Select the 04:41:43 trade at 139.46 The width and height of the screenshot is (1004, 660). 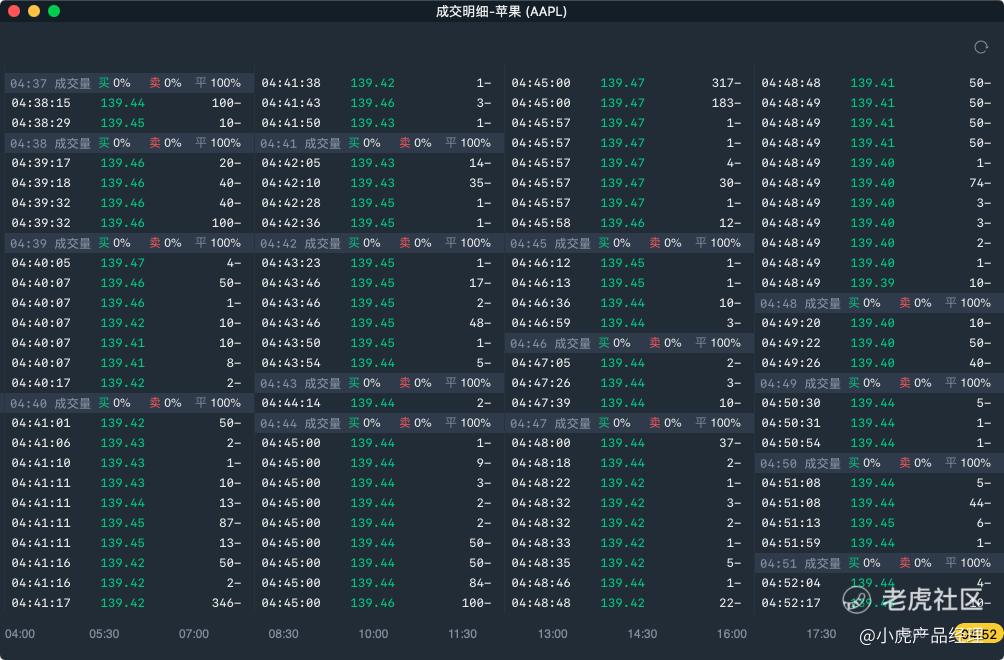pyautogui.click(x=379, y=103)
